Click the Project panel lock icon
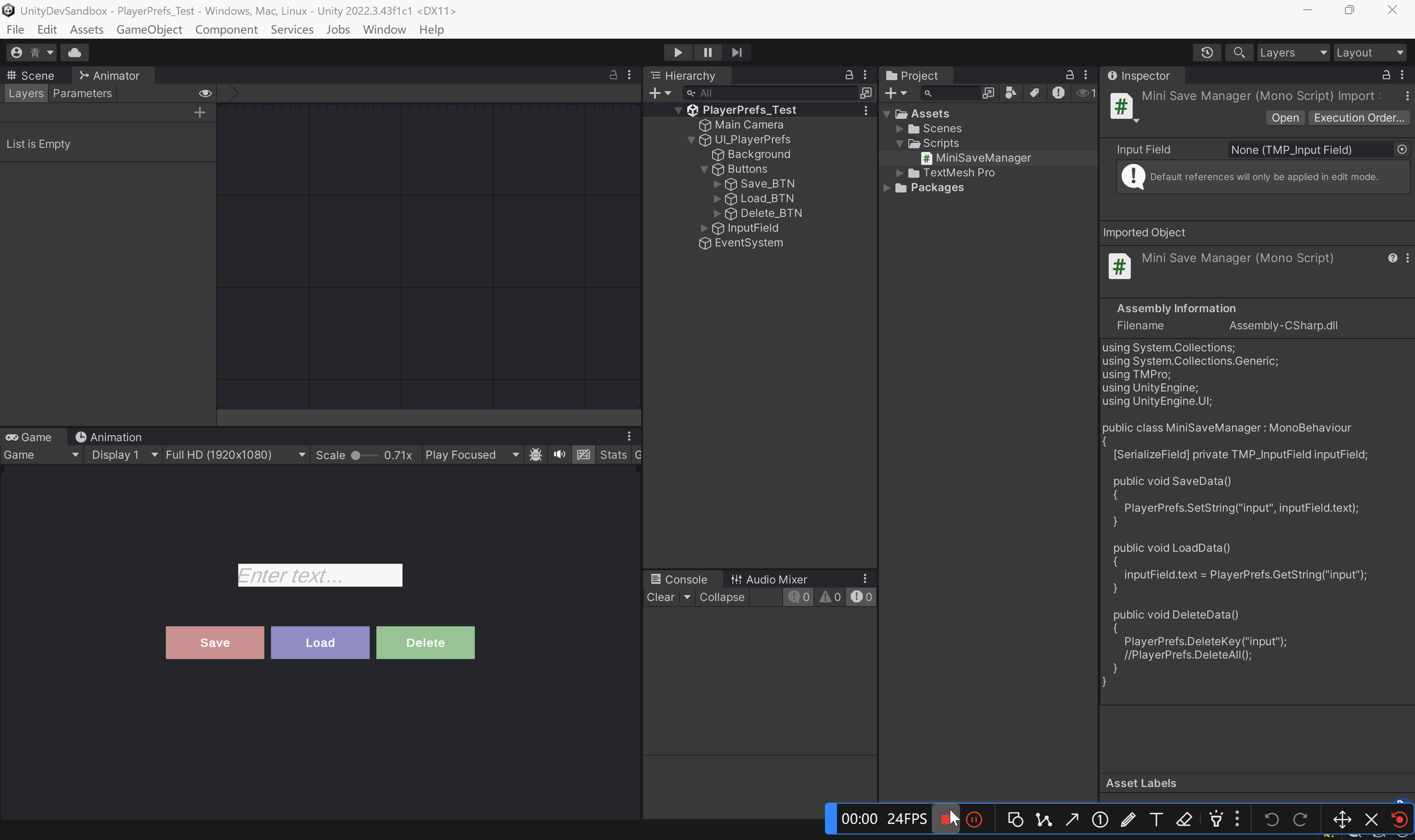 click(1069, 75)
